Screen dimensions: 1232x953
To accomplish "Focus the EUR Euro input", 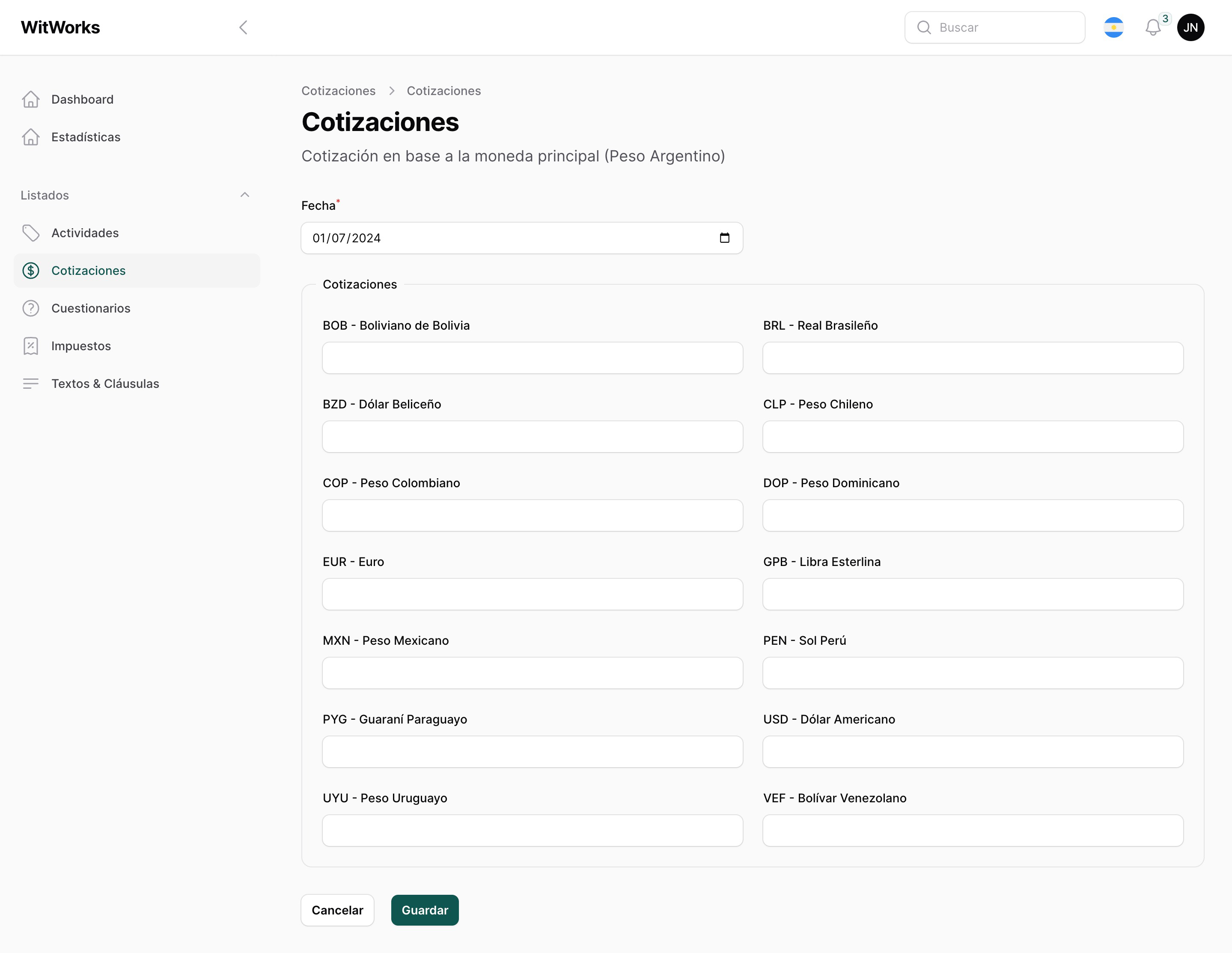I will click(x=533, y=594).
